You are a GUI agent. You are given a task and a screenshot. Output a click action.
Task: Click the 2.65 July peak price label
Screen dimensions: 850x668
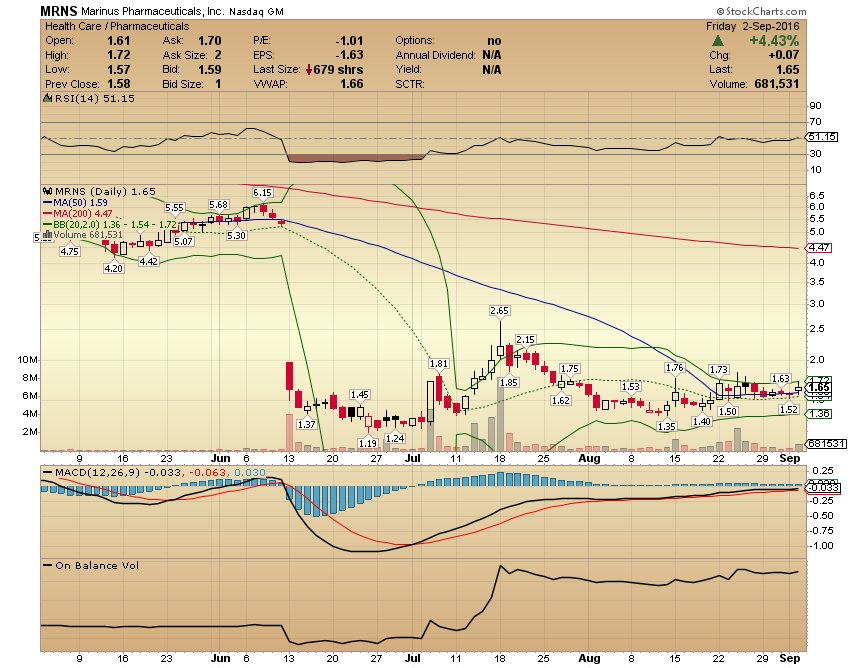coord(499,311)
